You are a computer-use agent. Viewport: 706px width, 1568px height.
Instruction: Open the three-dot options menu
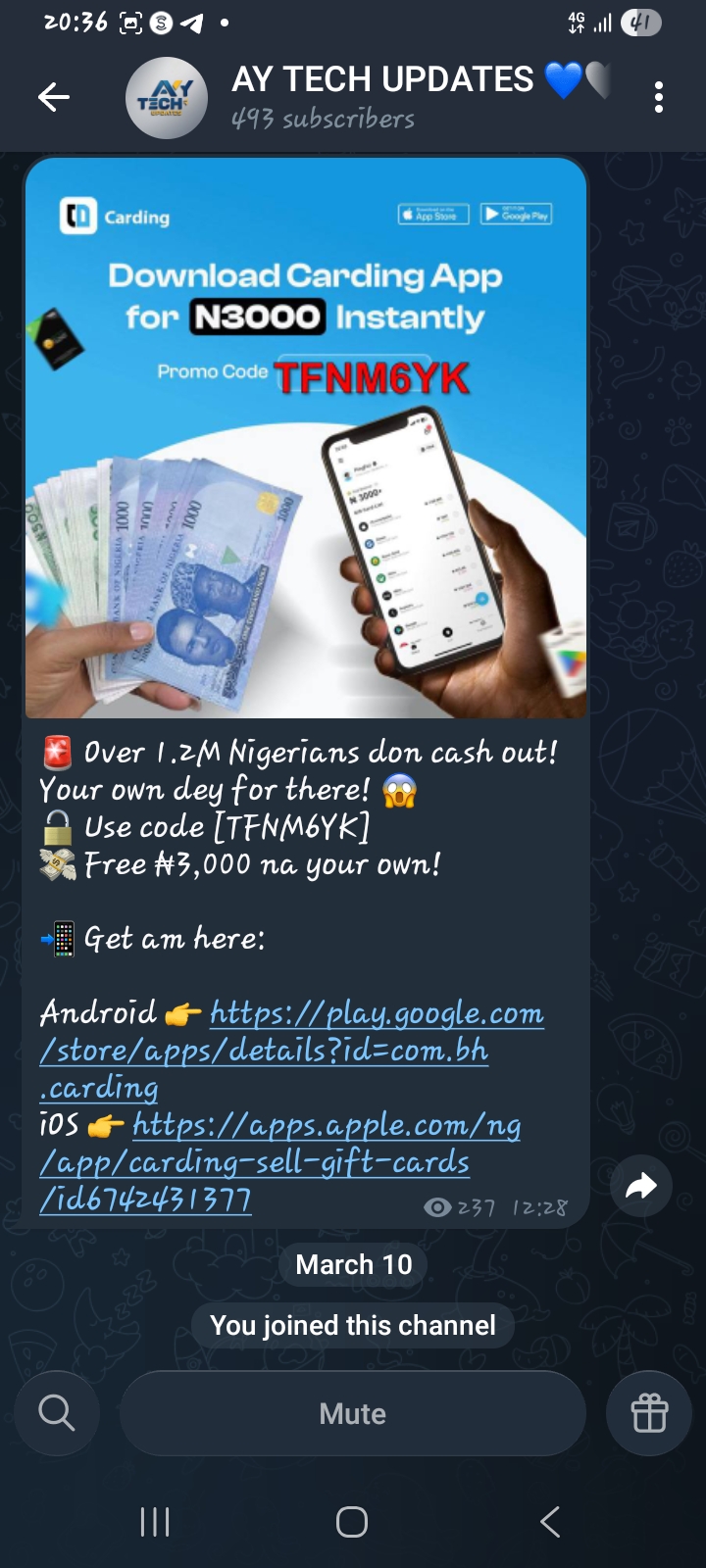point(659,97)
